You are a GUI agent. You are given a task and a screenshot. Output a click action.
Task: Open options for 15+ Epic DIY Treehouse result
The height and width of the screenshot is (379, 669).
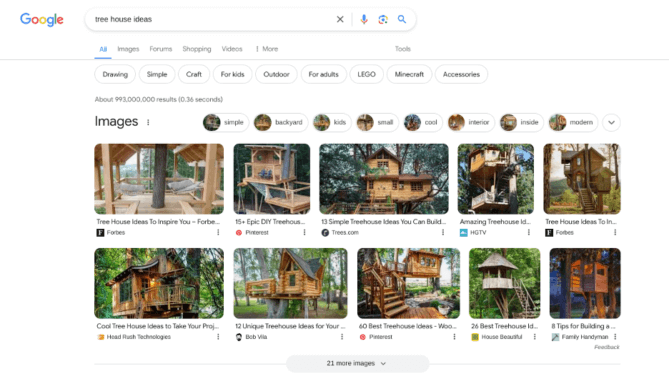[x=304, y=232]
